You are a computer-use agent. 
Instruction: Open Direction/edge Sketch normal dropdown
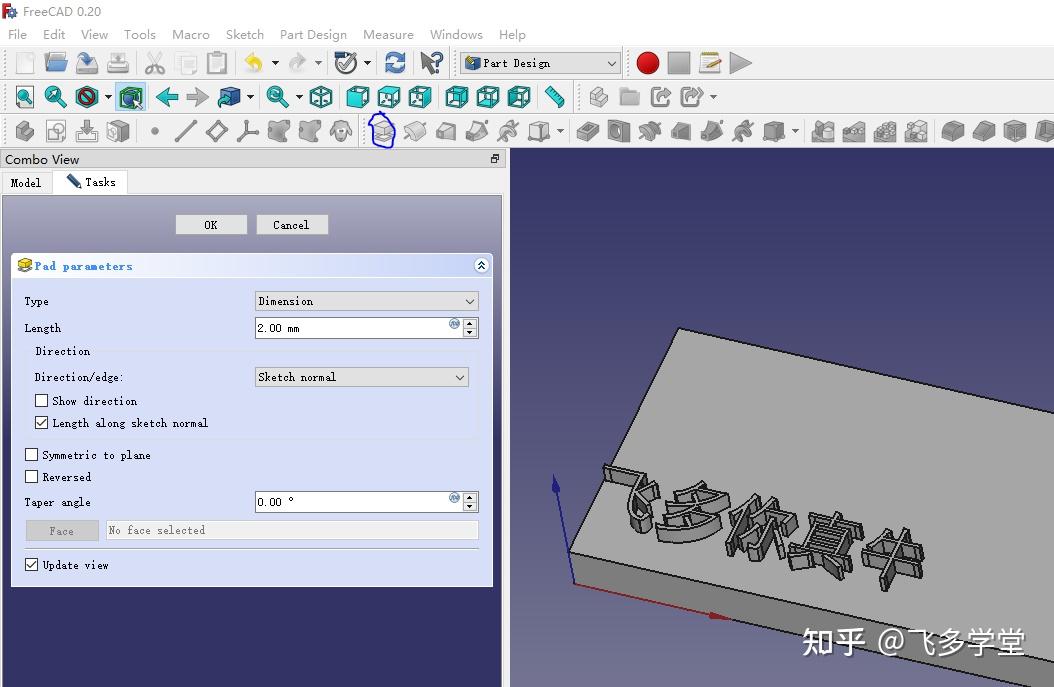(x=362, y=377)
